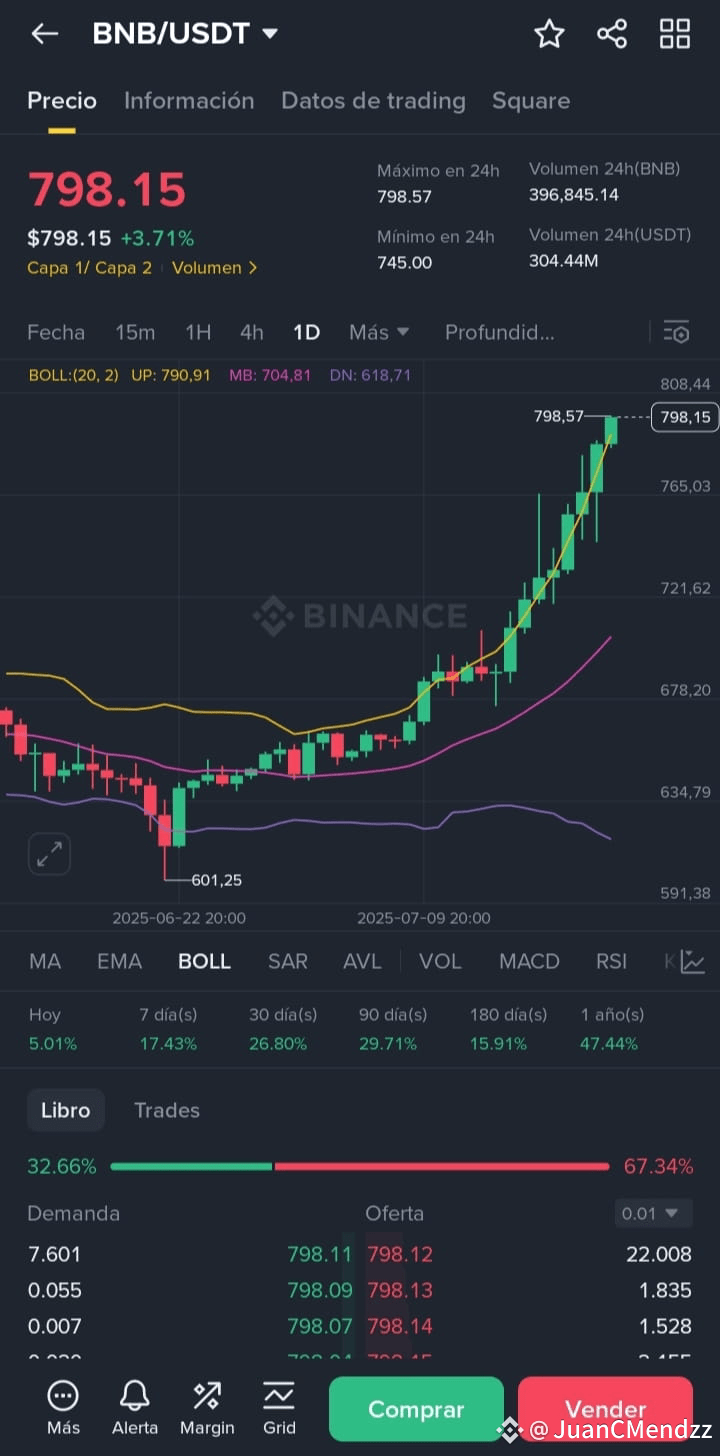Enable the MACD indicator
The height and width of the screenshot is (1456, 720).
[529, 961]
